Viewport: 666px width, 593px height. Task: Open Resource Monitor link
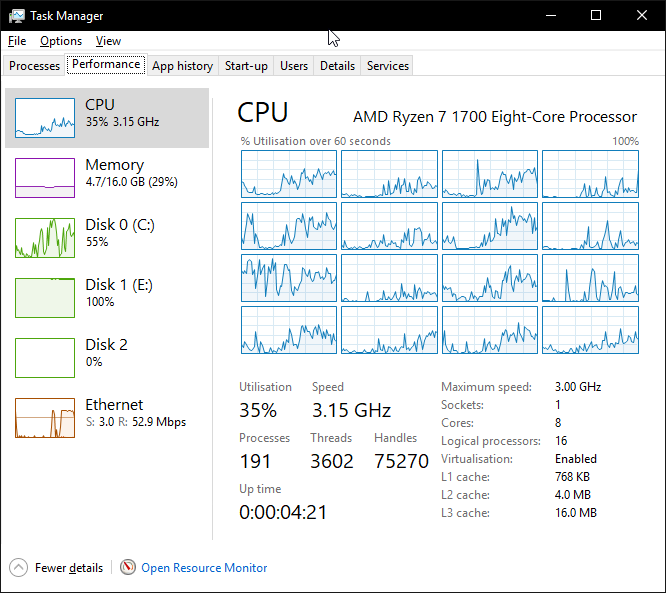coord(204,568)
